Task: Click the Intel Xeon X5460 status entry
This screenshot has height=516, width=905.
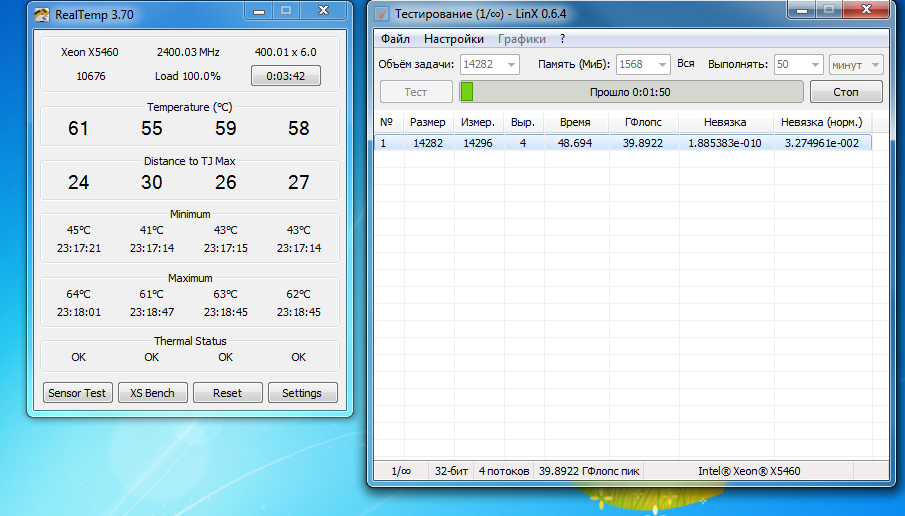Action: 749,471
